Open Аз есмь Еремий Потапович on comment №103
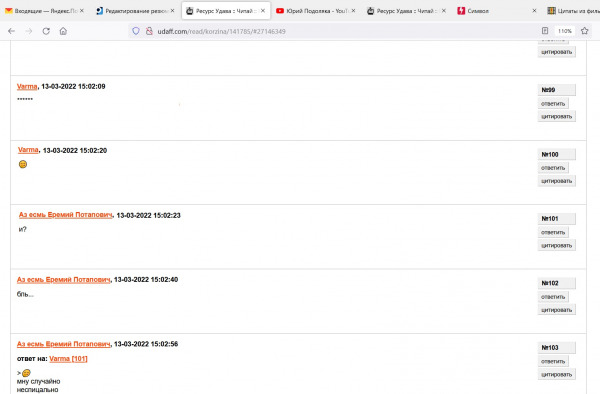This screenshot has height=394, width=600. point(64,344)
